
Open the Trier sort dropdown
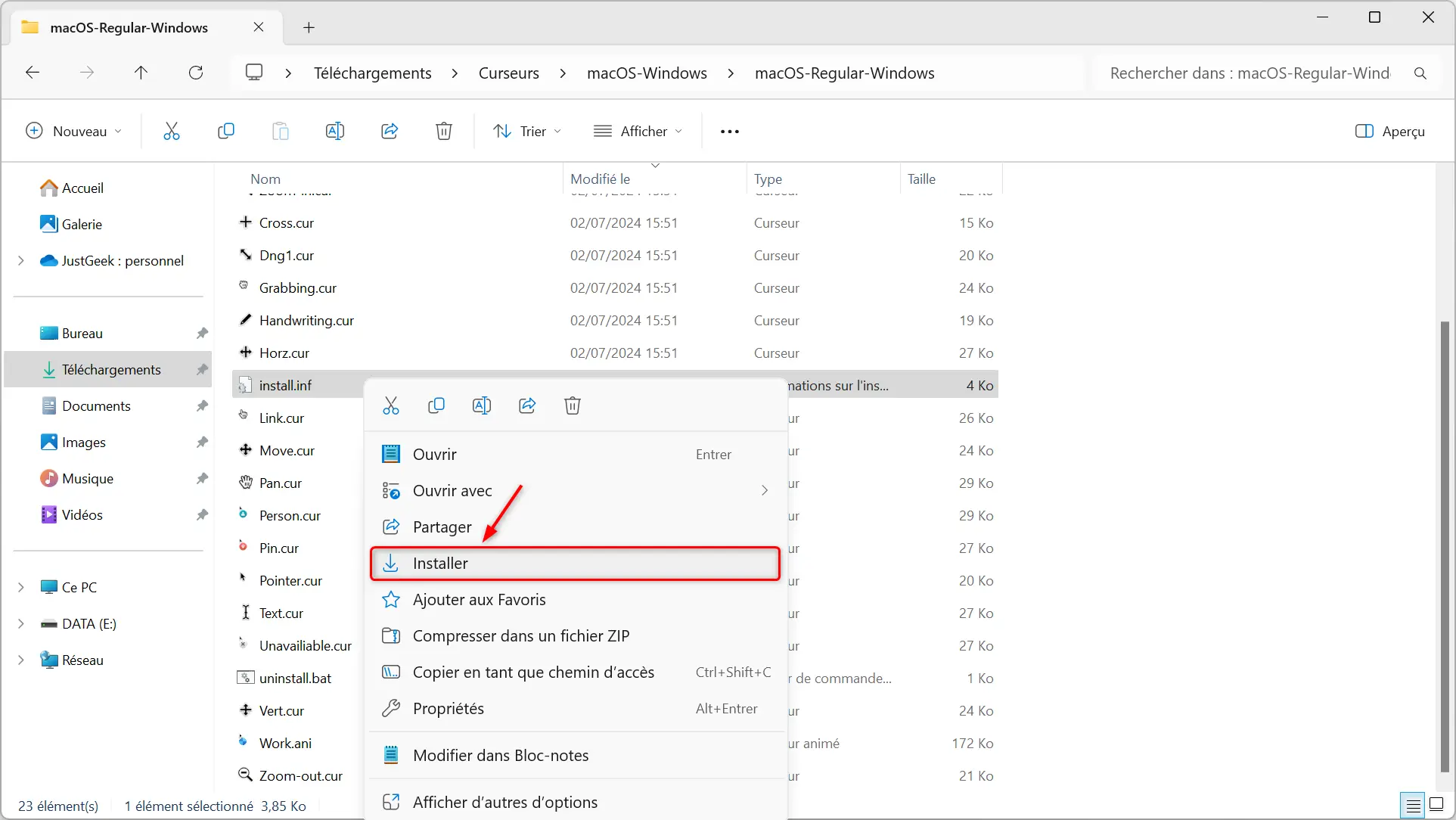527,131
